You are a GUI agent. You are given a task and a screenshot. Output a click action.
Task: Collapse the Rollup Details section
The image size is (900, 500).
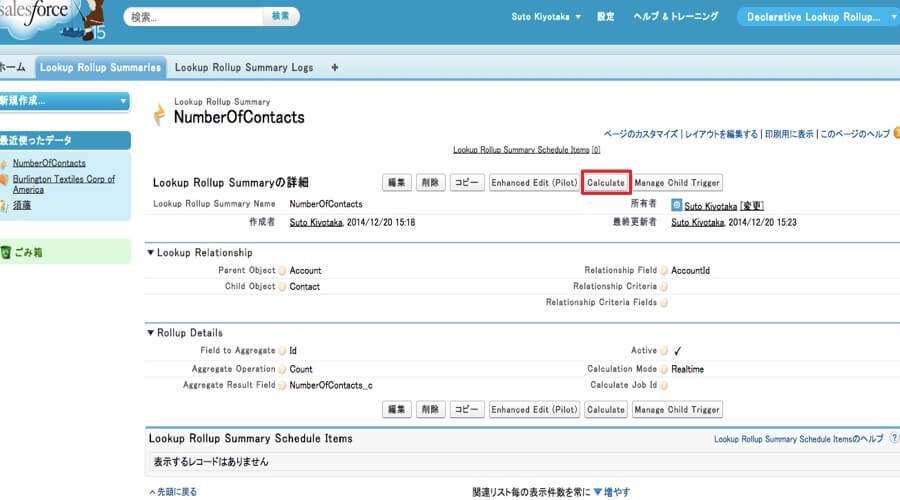tap(151, 333)
